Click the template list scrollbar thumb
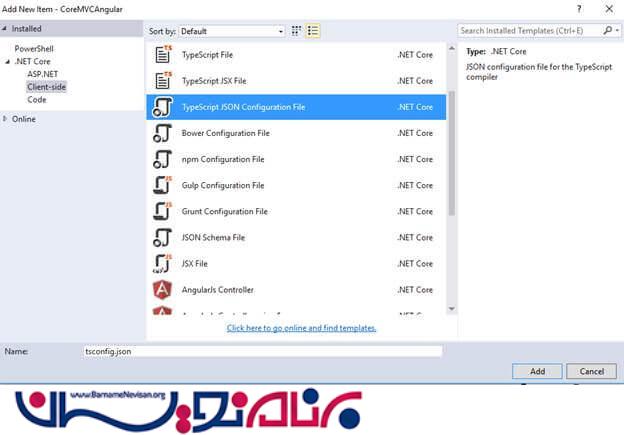Image resolution: width=624 pixels, height=435 pixels. [x=452, y=153]
